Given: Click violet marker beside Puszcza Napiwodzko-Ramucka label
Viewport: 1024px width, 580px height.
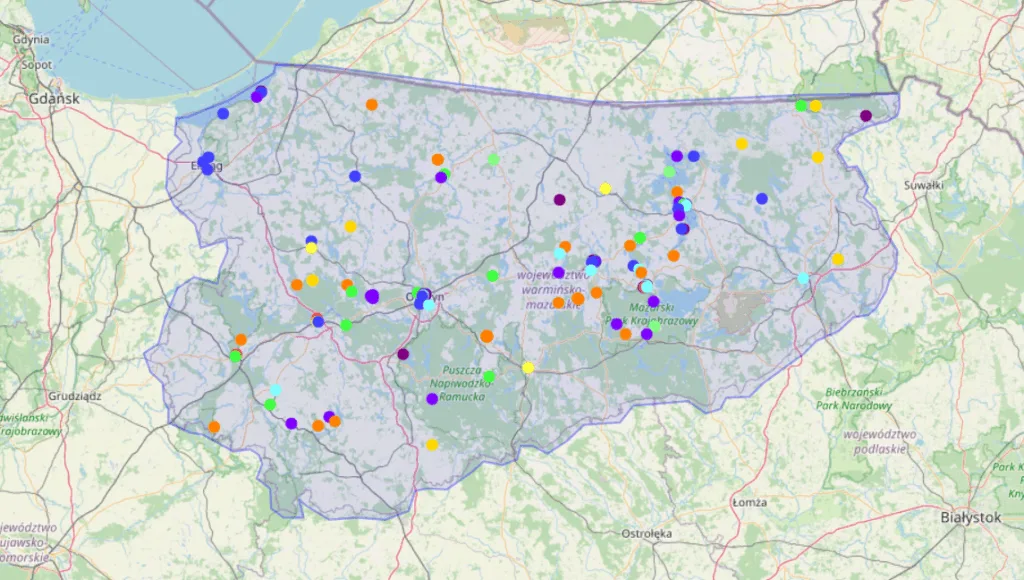Looking at the screenshot, I should (x=432, y=399).
